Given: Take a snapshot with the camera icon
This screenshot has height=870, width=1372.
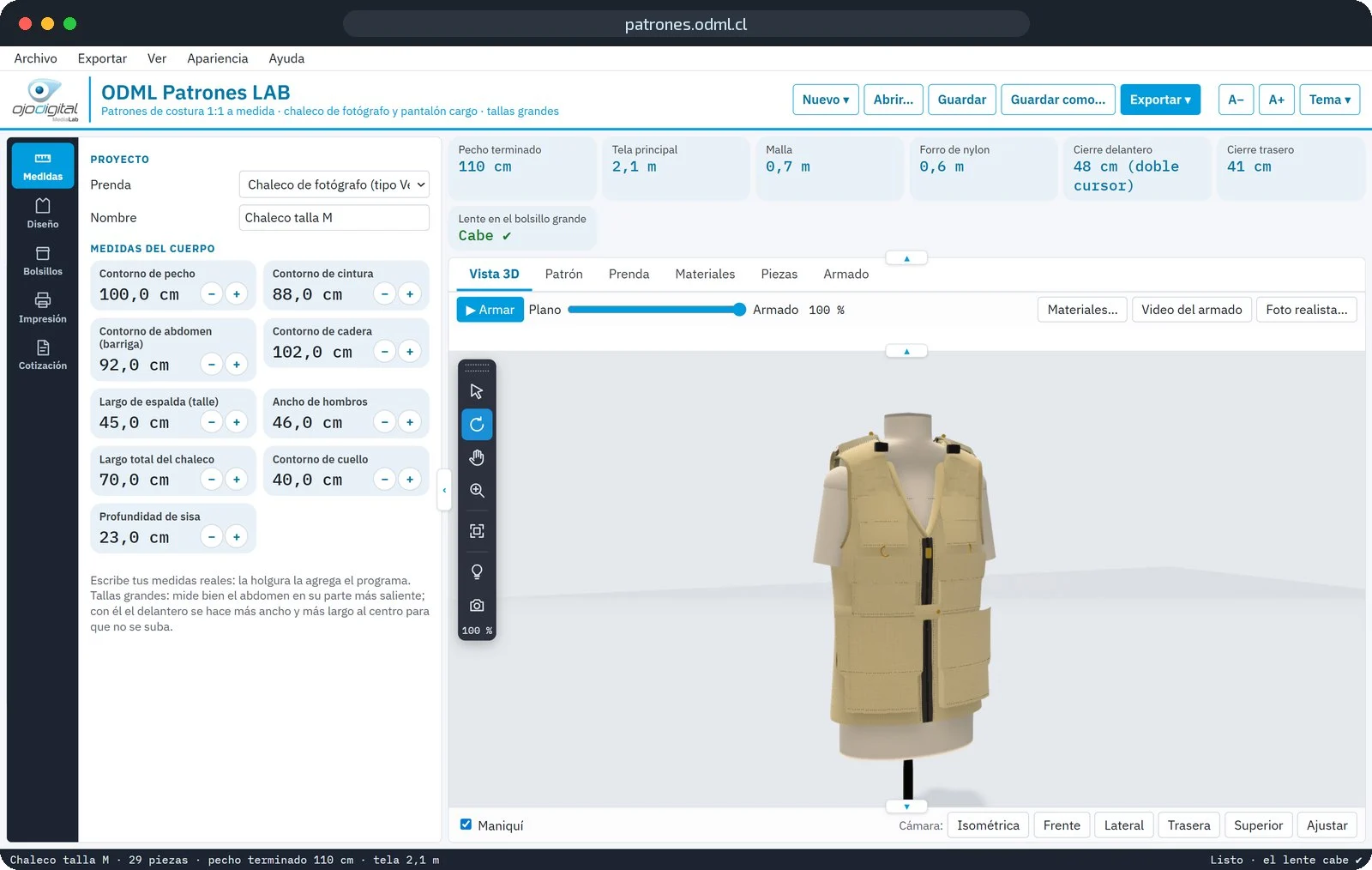Looking at the screenshot, I should [477, 605].
